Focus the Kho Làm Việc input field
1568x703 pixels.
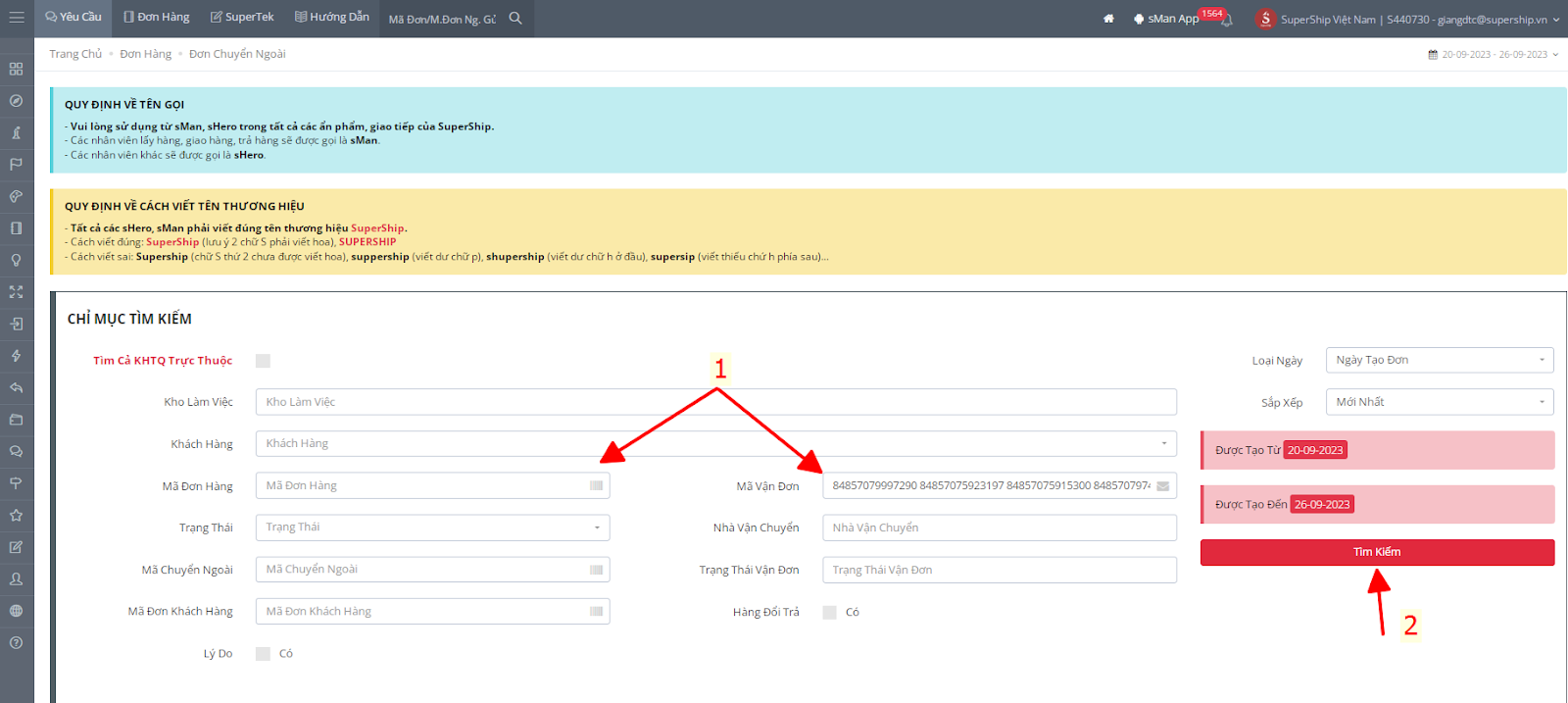tap(715, 402)
